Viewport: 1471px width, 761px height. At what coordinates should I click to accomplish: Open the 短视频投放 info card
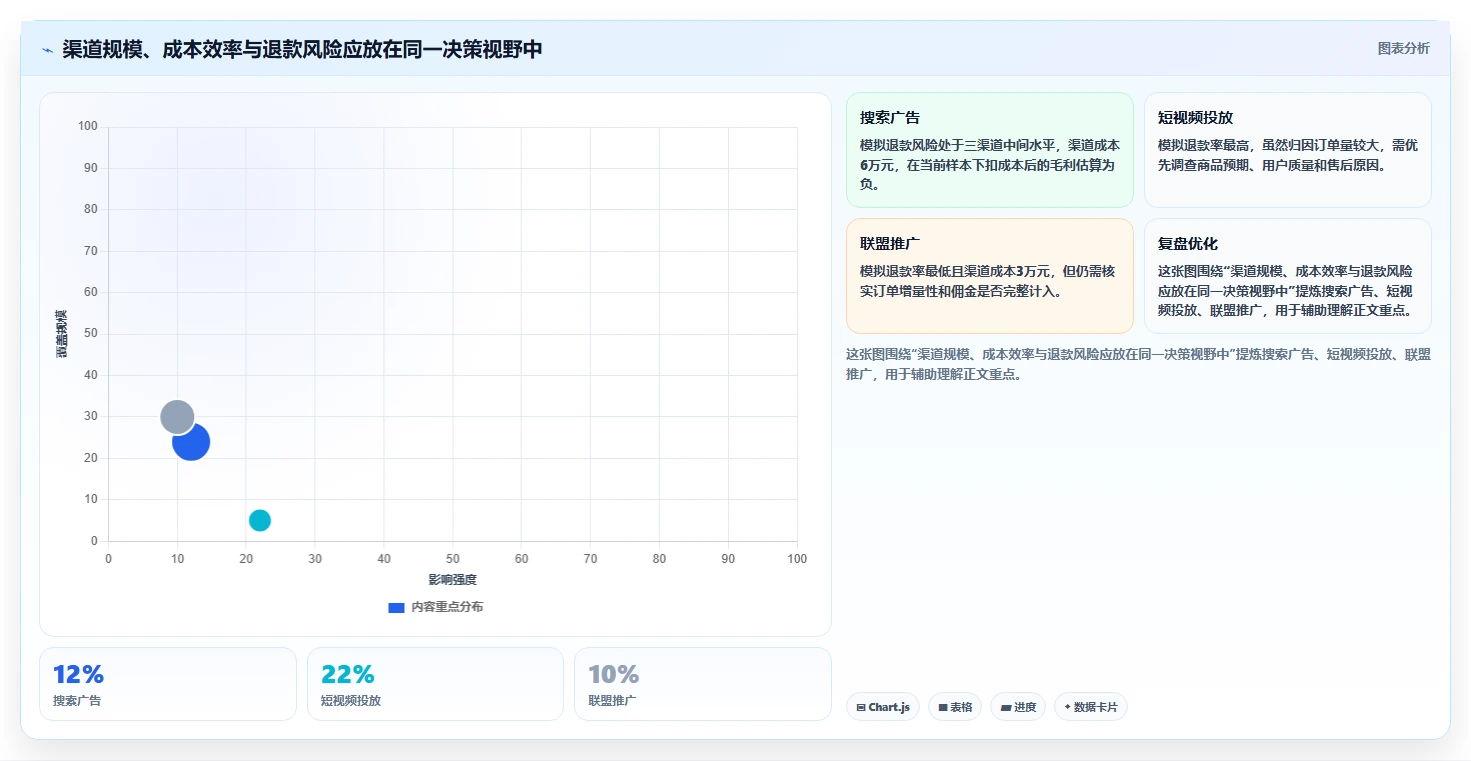coord(1288,150)
